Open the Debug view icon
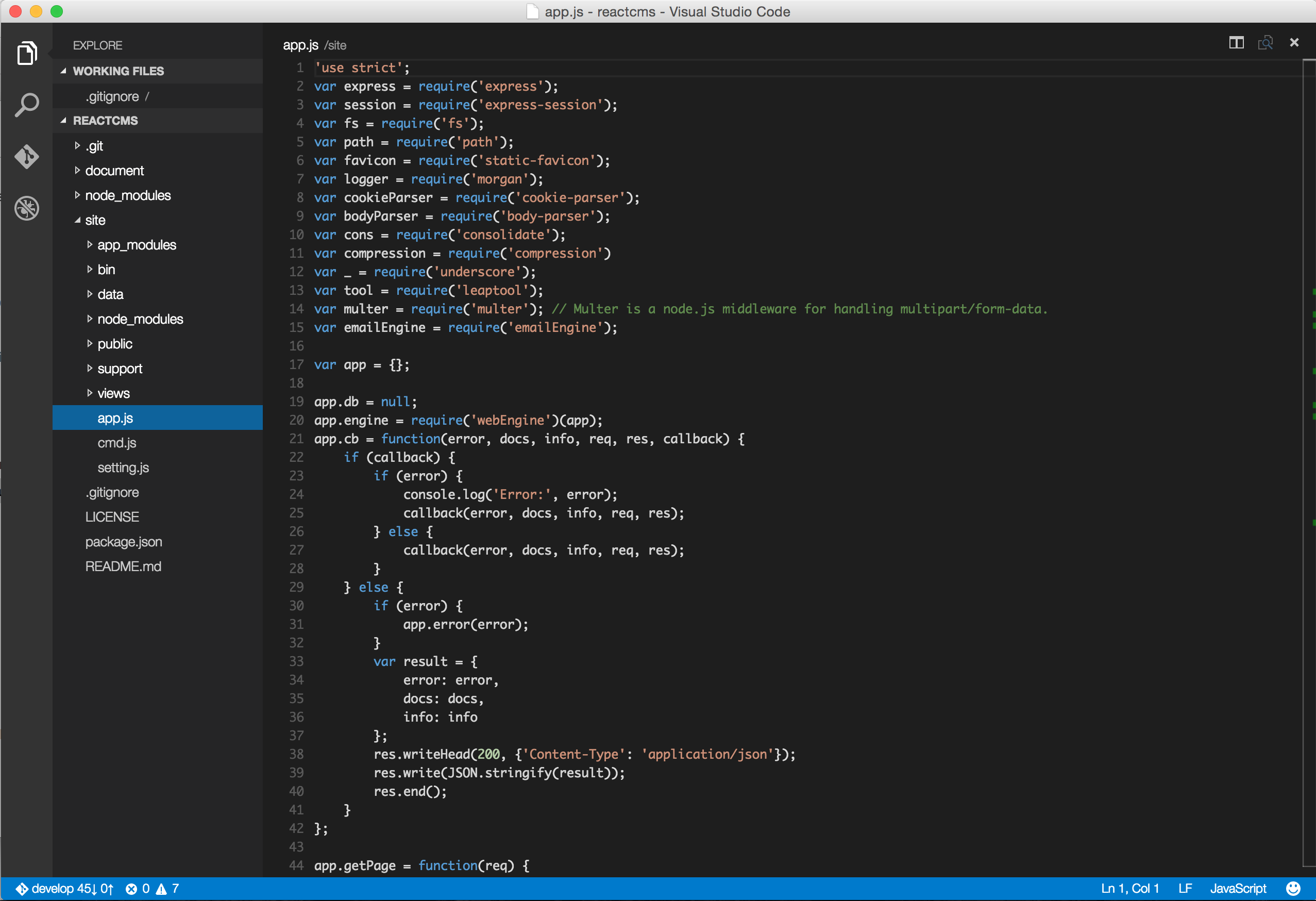The image size is (1316, 901). tap(27, 208)
